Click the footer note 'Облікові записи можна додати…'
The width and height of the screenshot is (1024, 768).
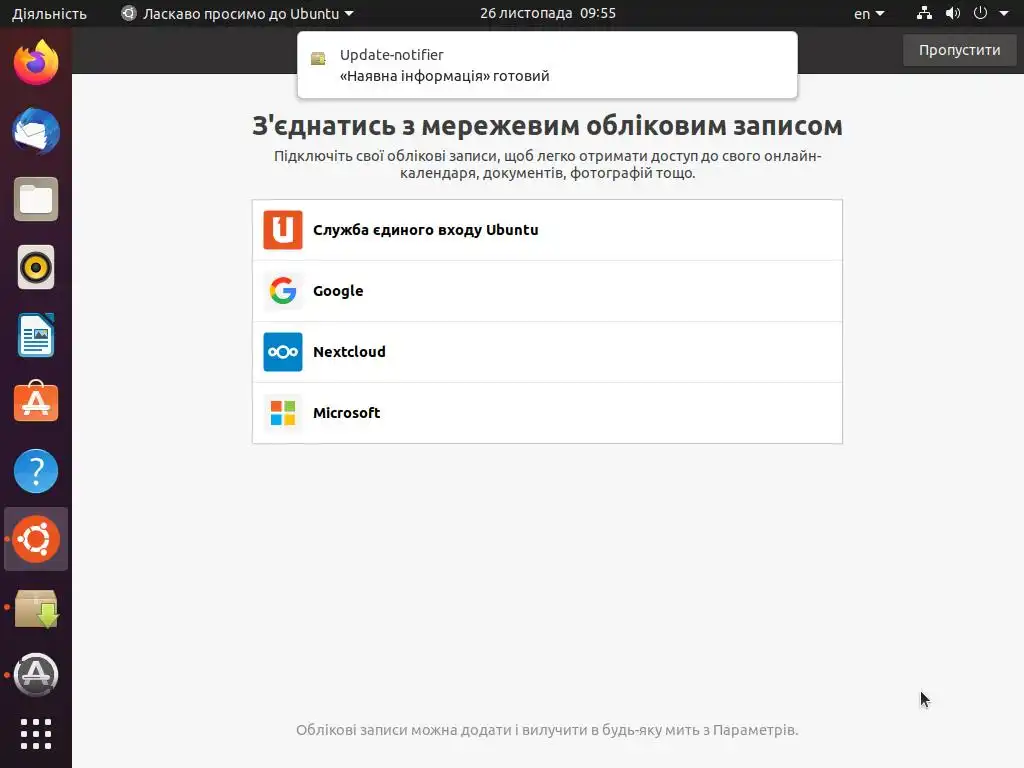tap(547, 729)
